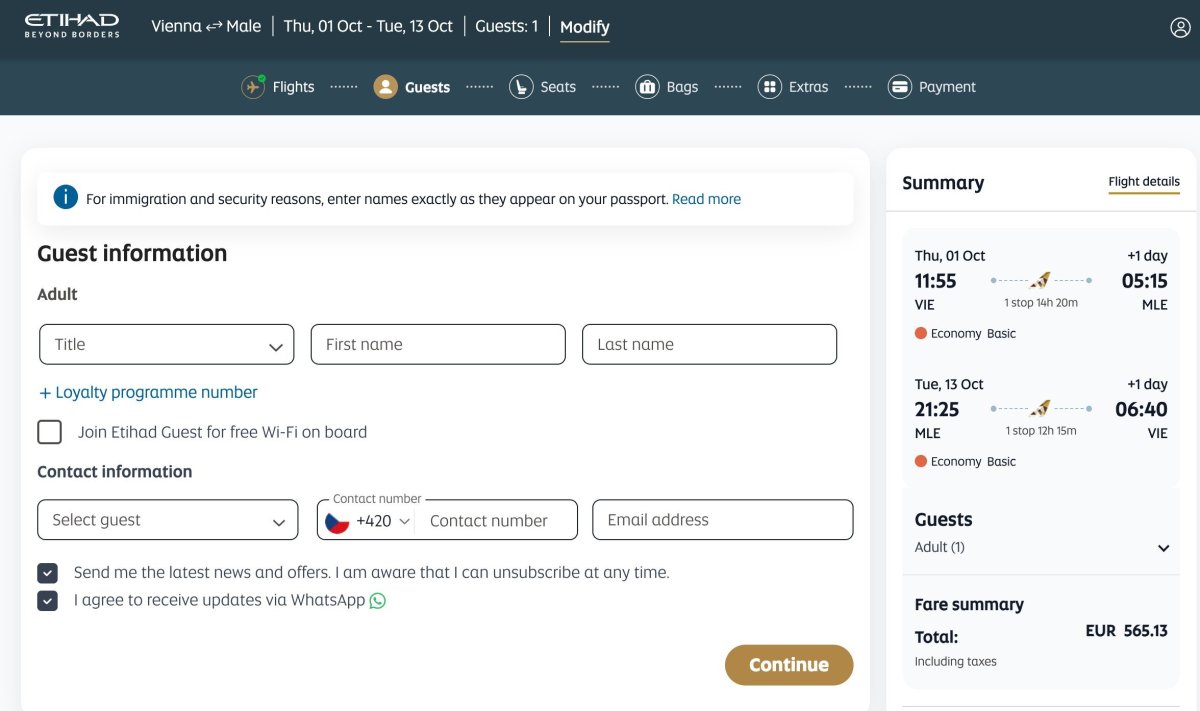Select the Flights step airplane icon
Viewport: 1200px width, 711px height.
click(253, 87)
